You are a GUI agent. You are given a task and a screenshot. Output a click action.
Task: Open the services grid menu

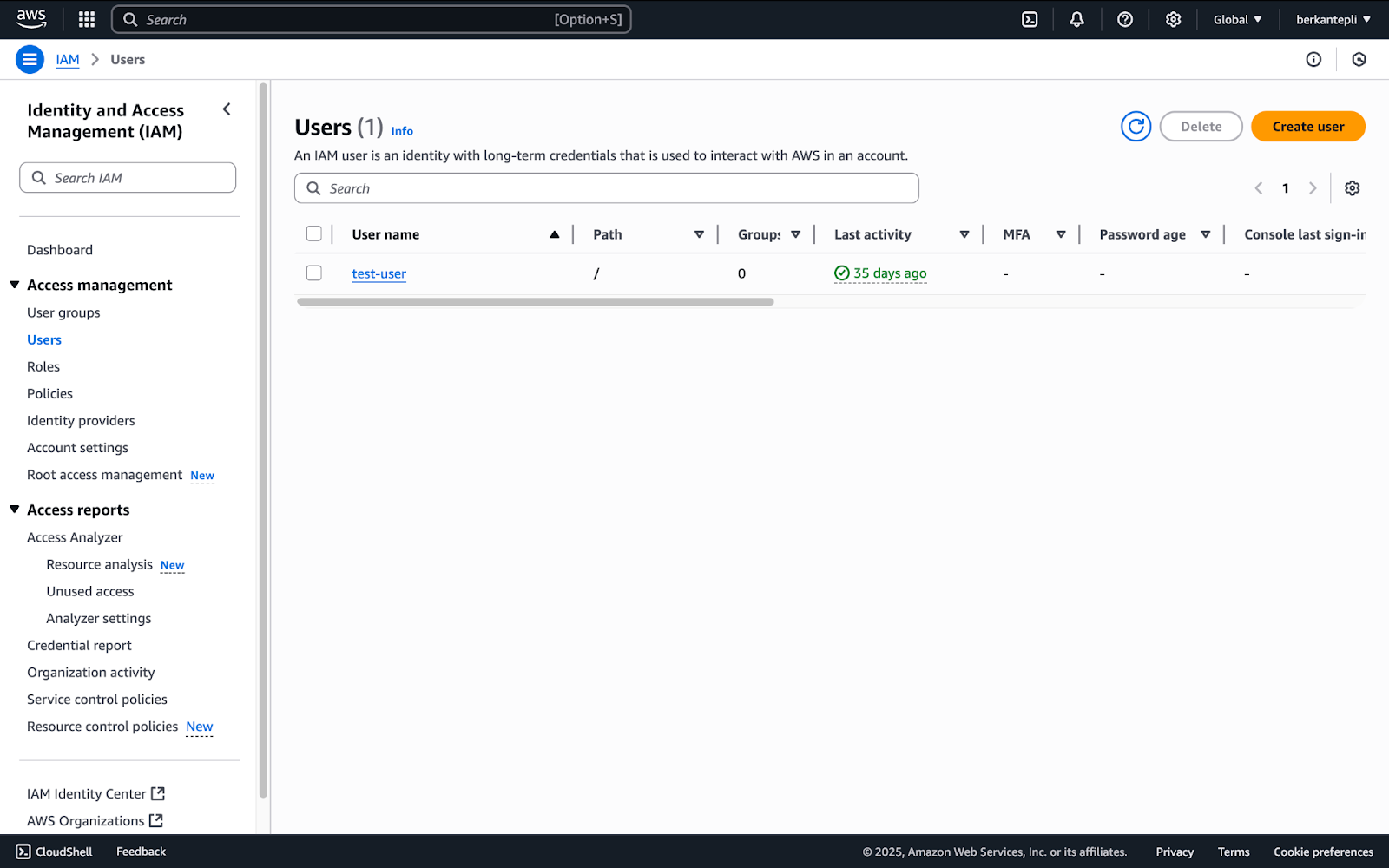coord(87,19)
